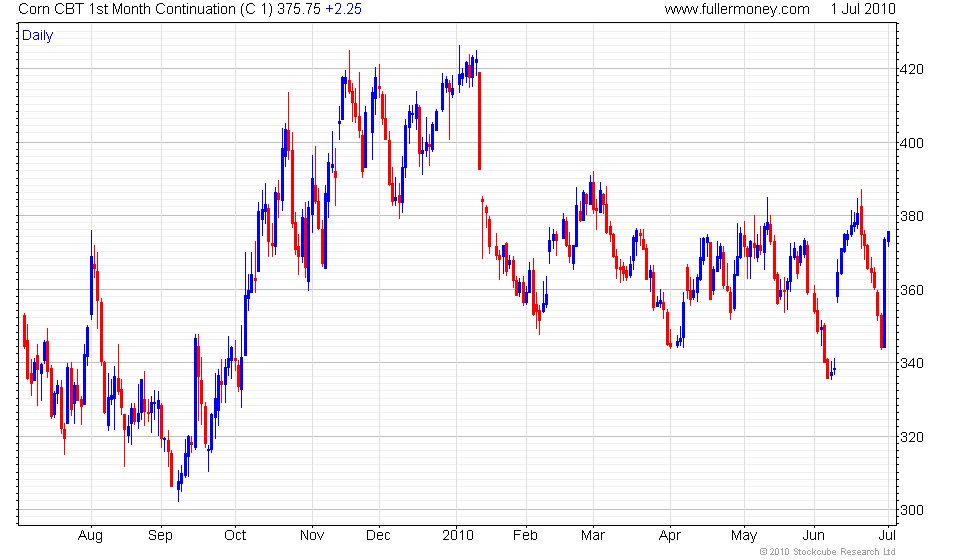Click the '2010' year label on the time axis

coord(458,536)
